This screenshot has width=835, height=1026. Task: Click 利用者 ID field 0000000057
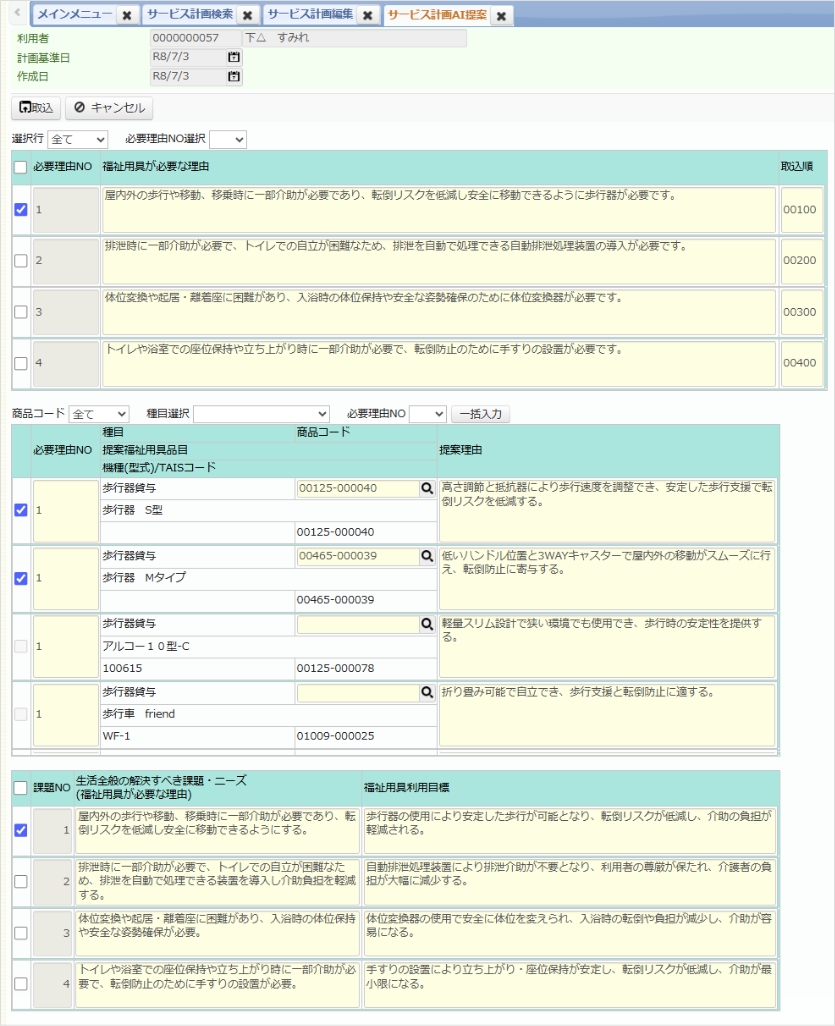click(195, 38)
